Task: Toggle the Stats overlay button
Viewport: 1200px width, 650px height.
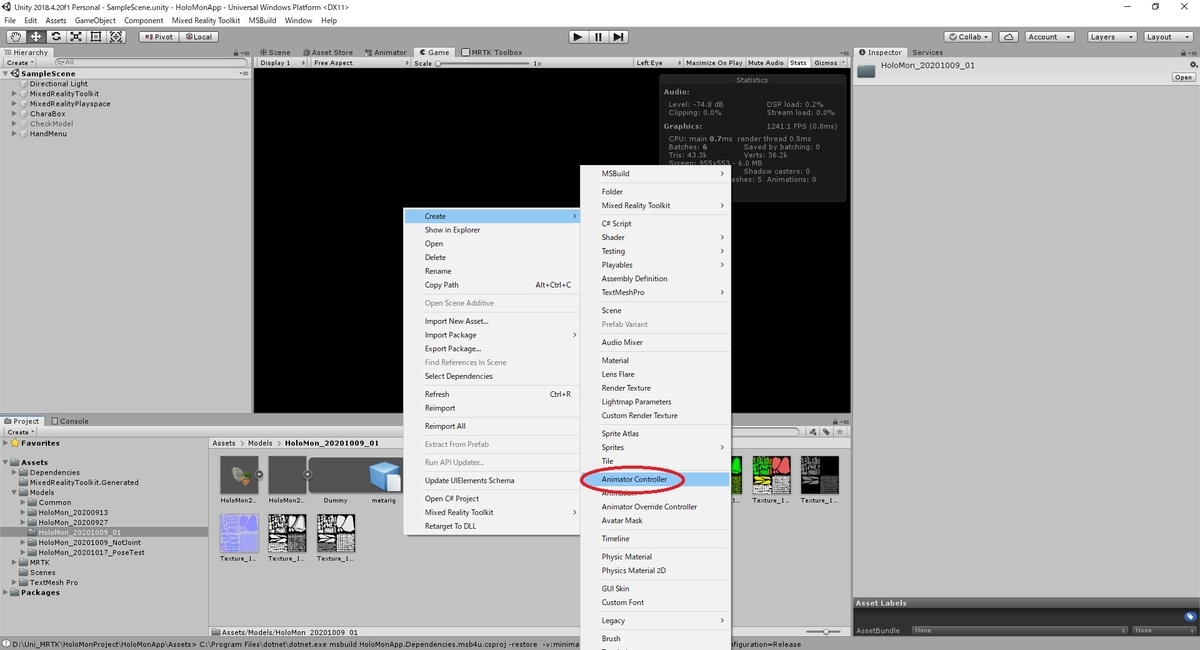Action: (x=798, y=63)
